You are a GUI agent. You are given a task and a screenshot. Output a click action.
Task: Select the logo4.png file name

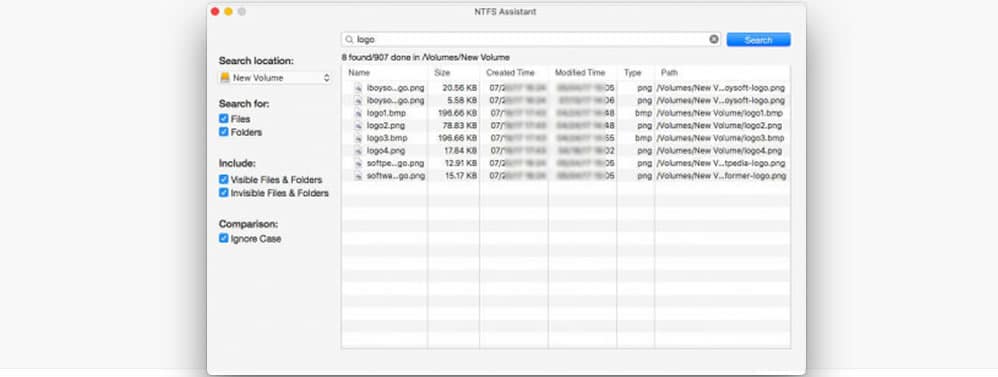386,150
